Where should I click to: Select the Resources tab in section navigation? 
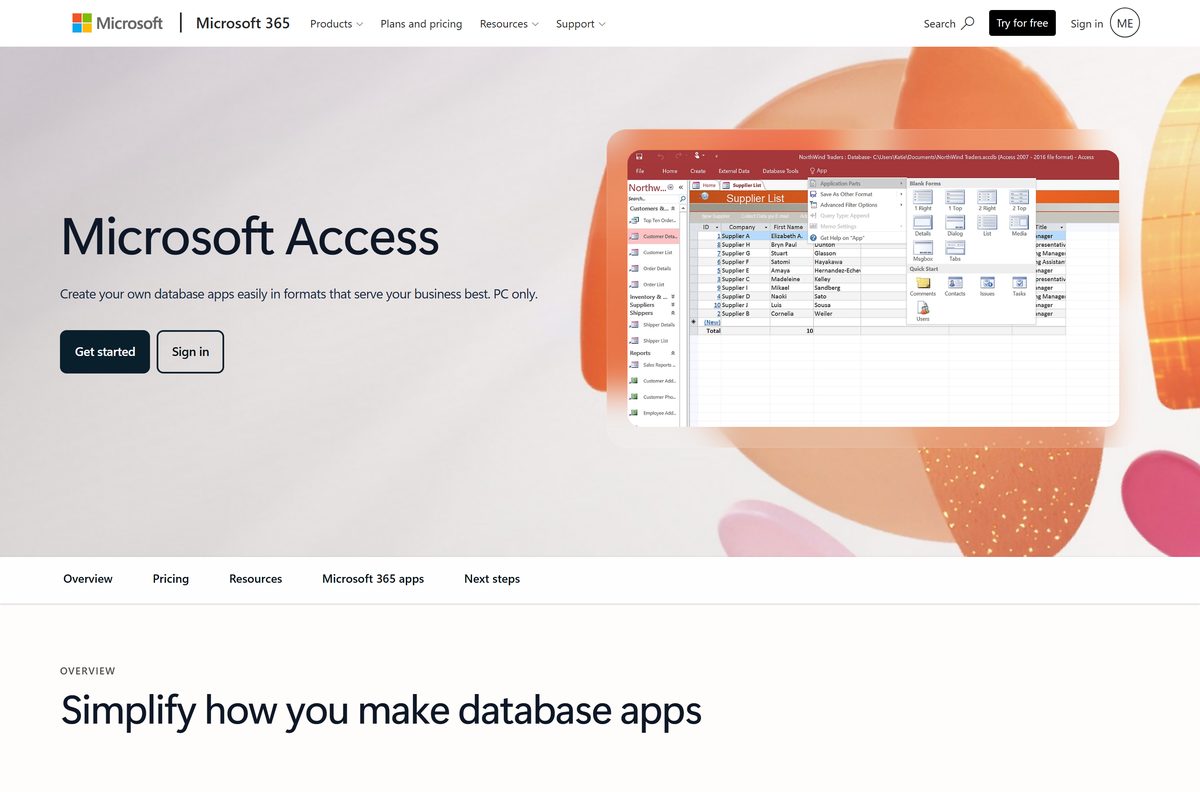pyautogui.click(x=255, y=579)
